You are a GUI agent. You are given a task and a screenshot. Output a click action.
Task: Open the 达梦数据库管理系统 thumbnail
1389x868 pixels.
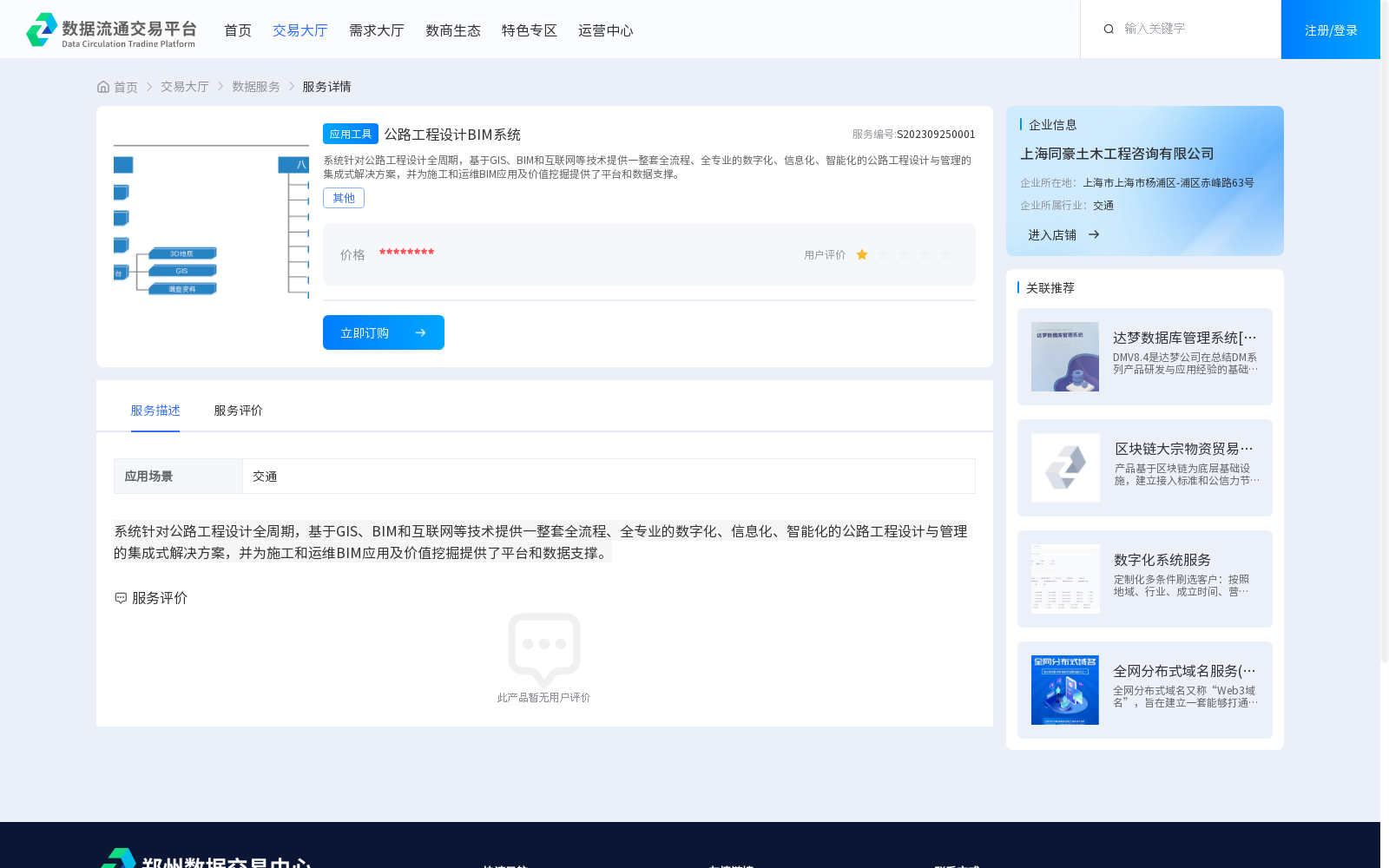point(1065,357)
